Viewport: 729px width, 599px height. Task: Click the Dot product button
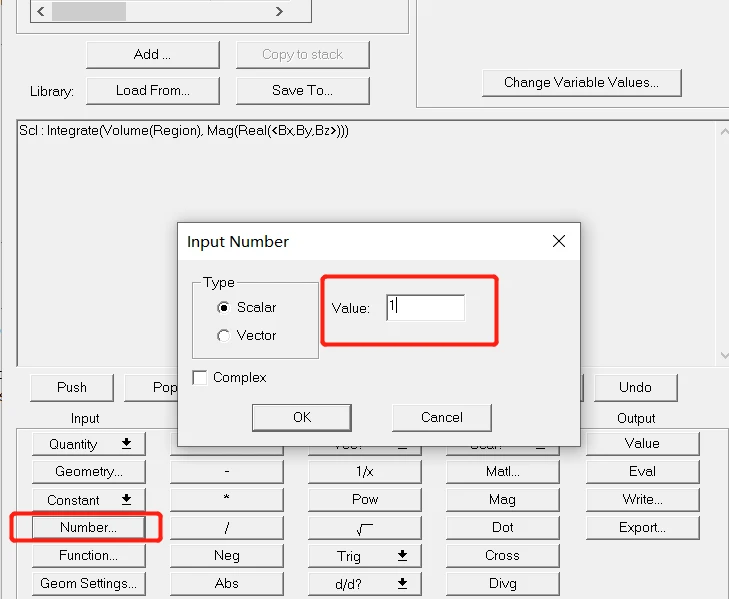point(503,527)
